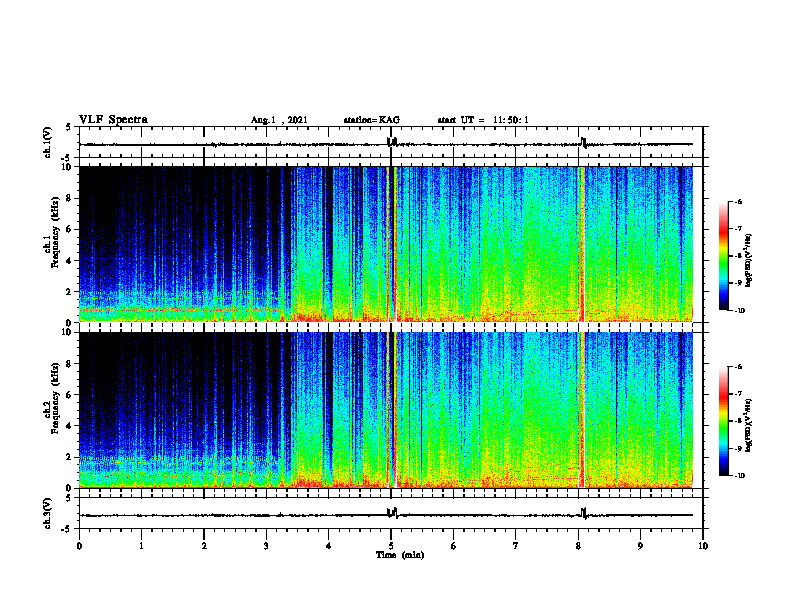Click the "VLF Spectra" plot title

(113, 119)
